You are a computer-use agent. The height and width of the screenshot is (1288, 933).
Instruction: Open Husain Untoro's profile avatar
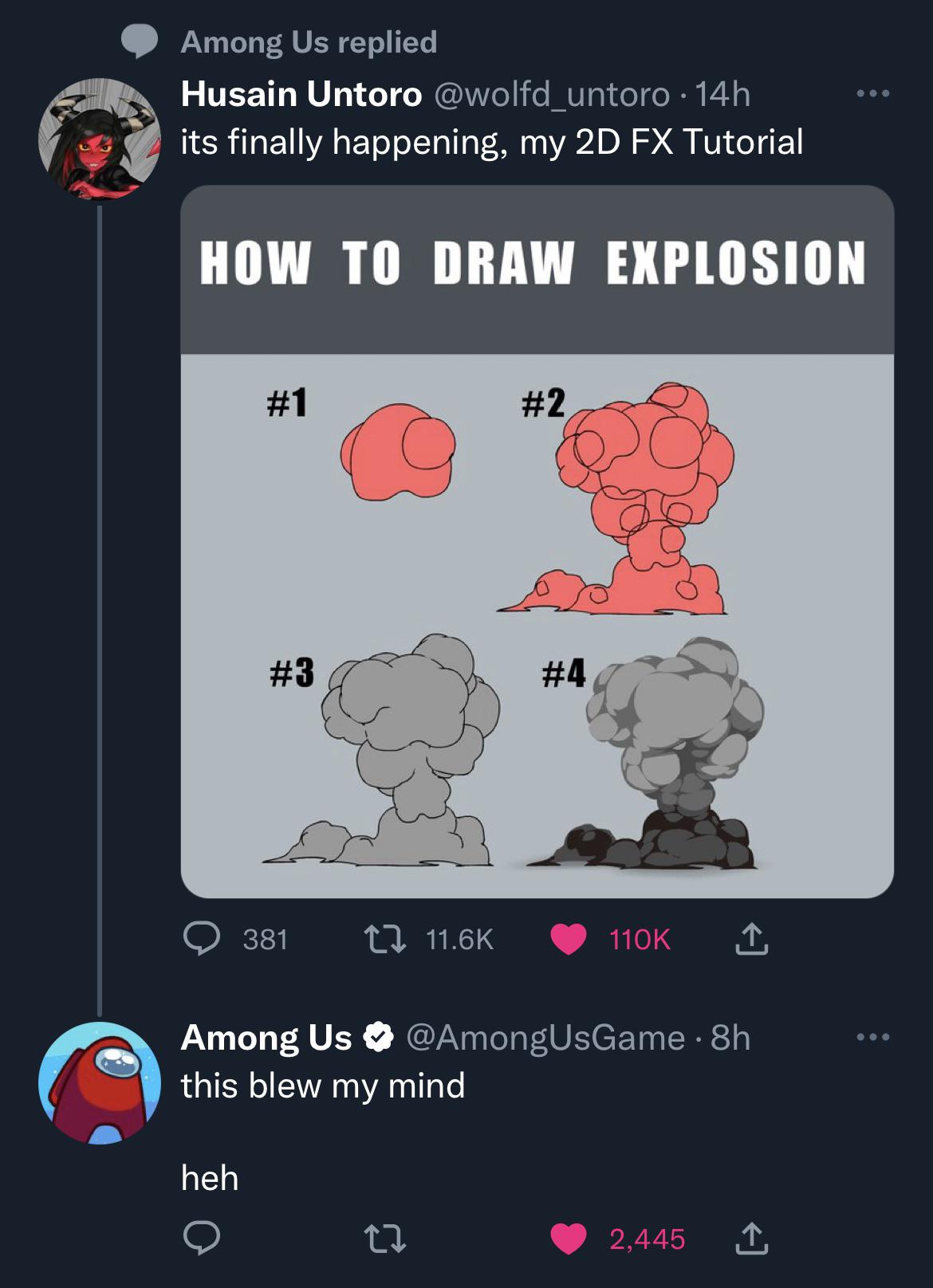click(100, 139)
